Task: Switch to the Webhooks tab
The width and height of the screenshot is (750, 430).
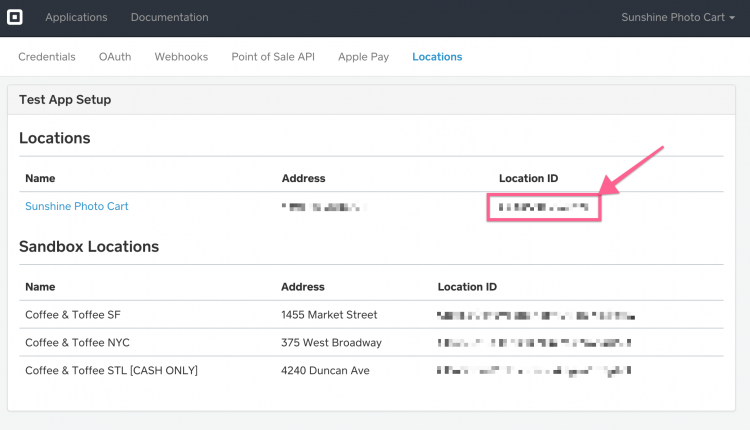Action: click(x=181, y=57)
